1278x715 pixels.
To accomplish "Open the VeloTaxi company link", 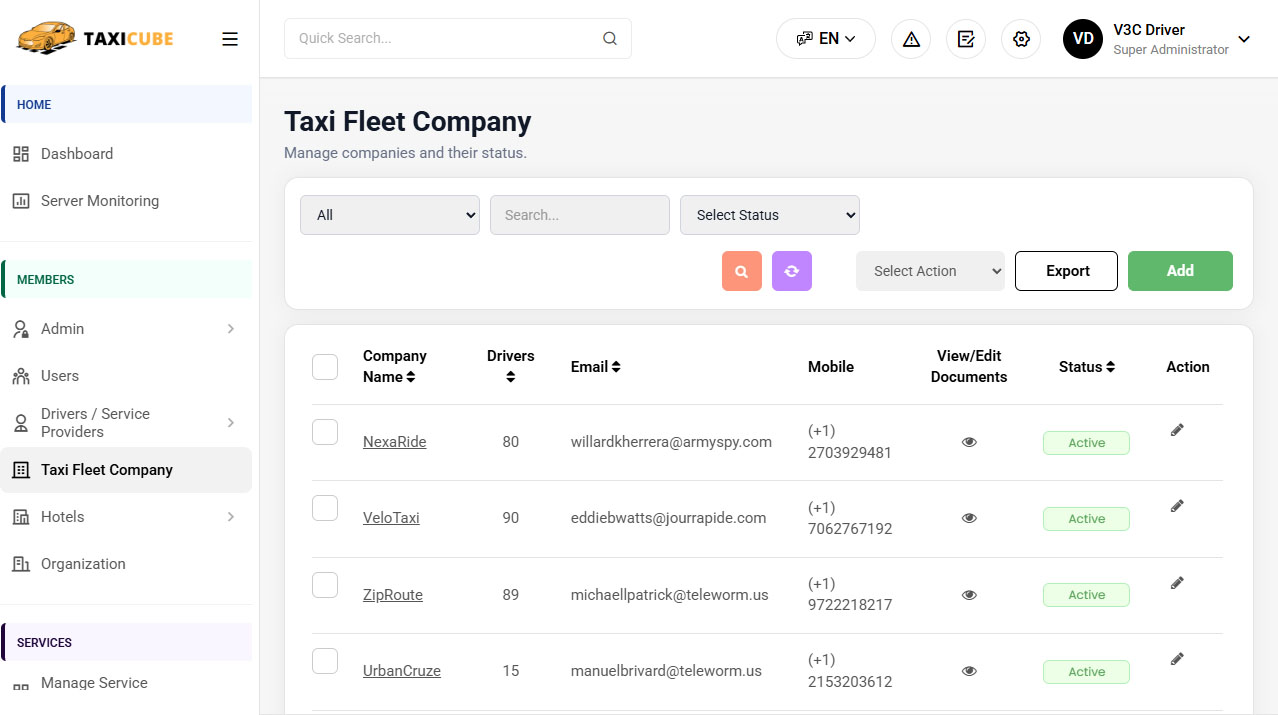I will click(x=391, y=518).
